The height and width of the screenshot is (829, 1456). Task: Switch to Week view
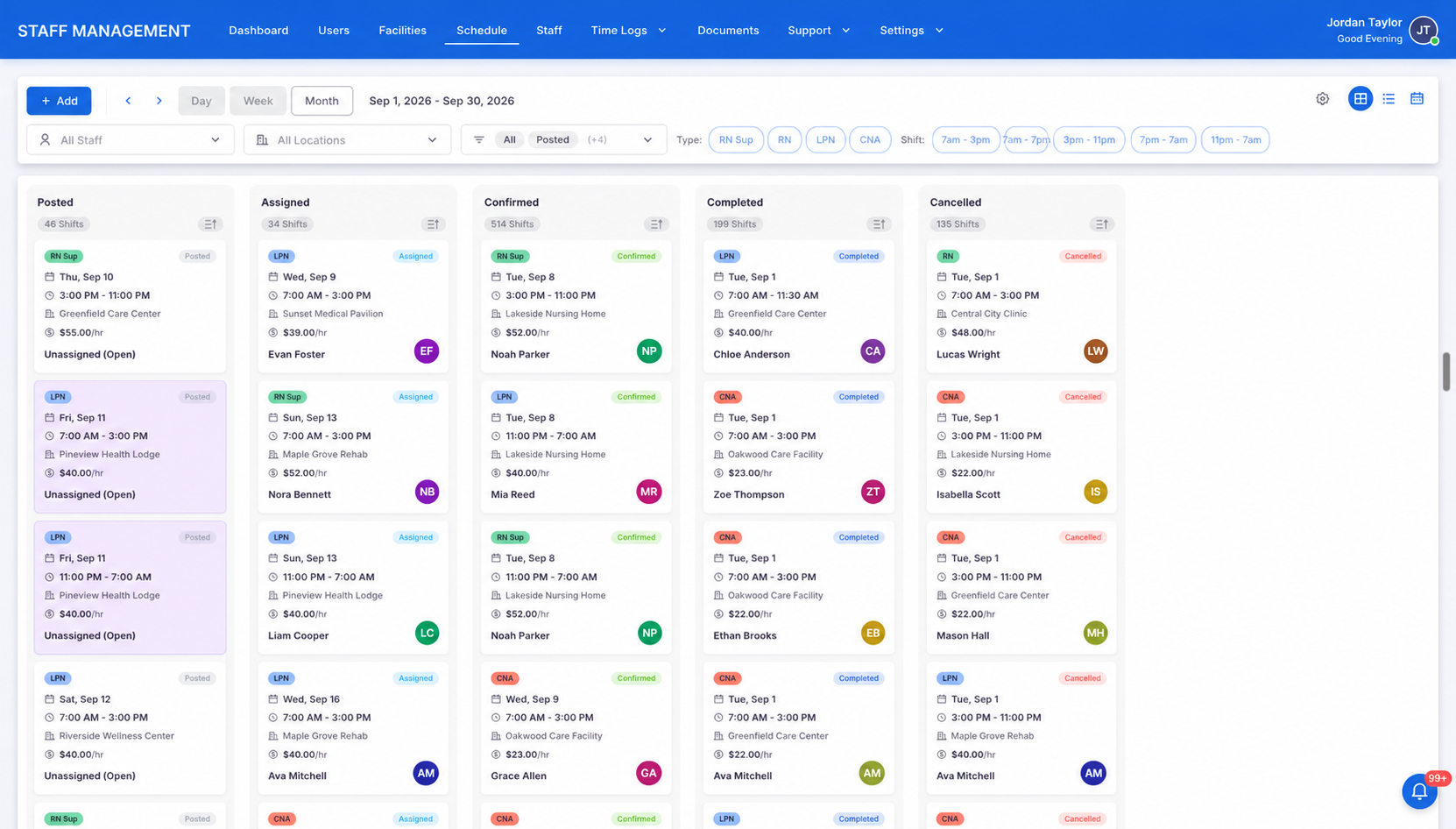[x=258, y=101]
